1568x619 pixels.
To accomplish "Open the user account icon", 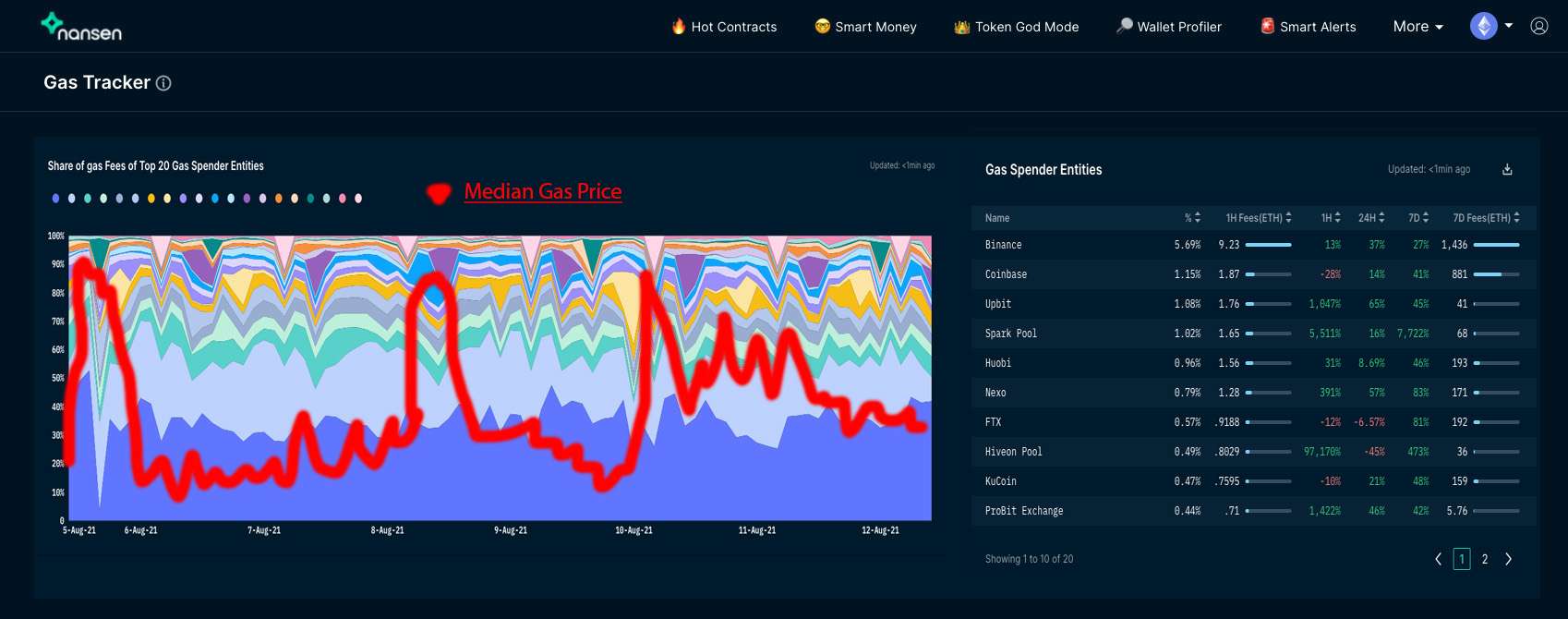I will point(1539,26).
